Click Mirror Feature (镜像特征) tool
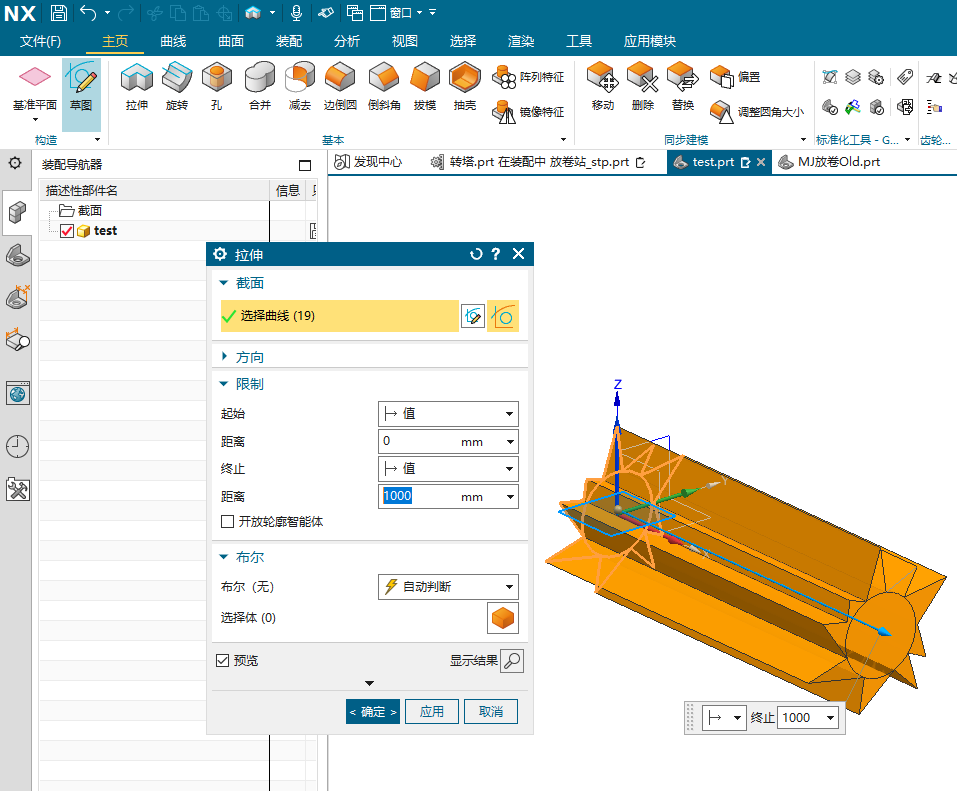Screen dimensions: 957x791 click(529, 112)
